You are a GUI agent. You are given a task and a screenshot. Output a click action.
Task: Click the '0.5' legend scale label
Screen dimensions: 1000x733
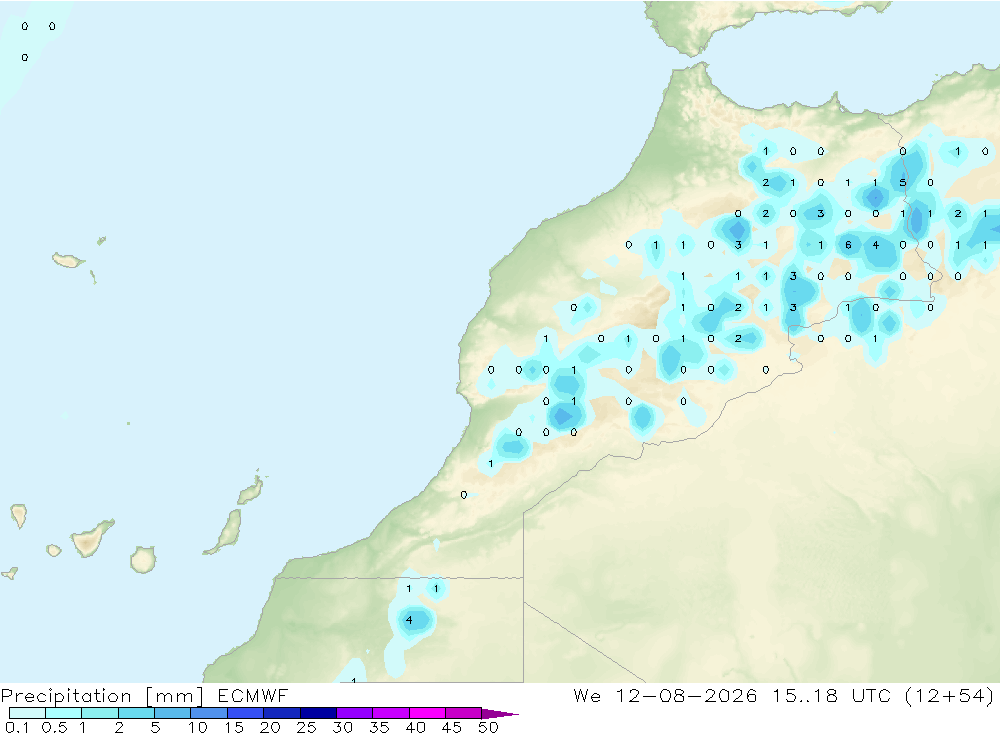54,727
